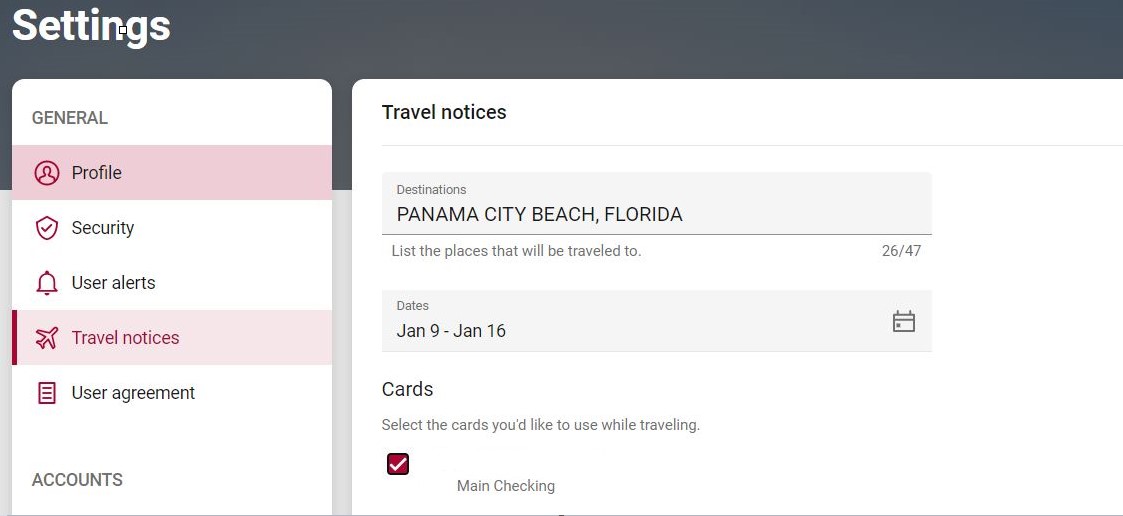Viewport: 1123px width, 516px height.
Task: Click the Travel notices airplane icon
Action: 47,338
